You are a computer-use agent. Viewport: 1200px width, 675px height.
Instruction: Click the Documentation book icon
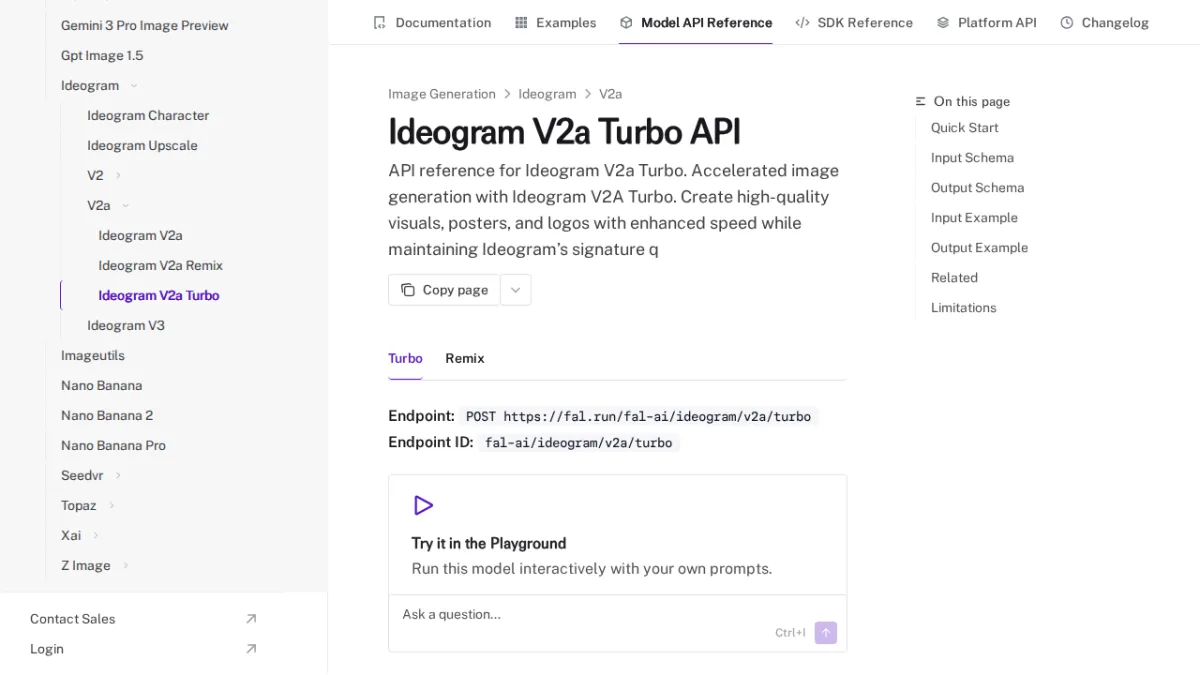[379, 22]
